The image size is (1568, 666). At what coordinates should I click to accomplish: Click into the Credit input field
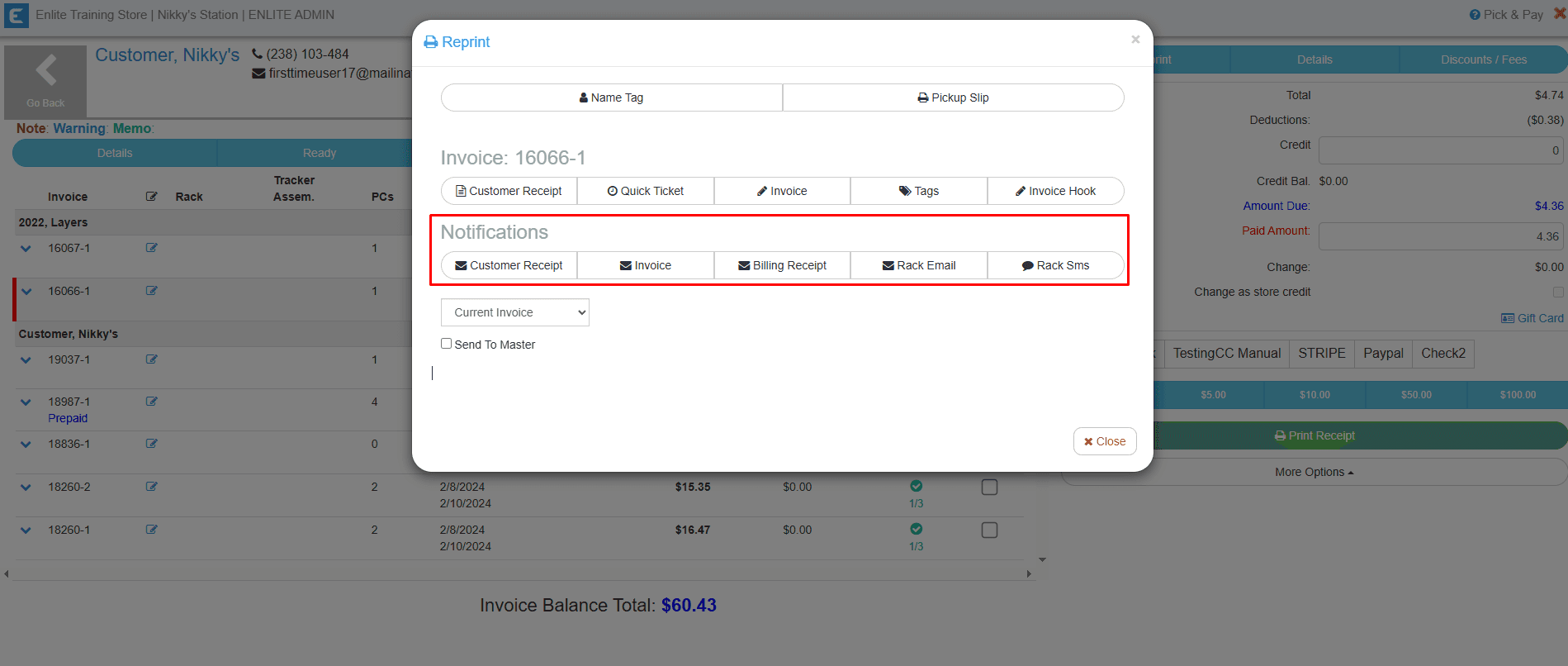tap(1442, 150)
